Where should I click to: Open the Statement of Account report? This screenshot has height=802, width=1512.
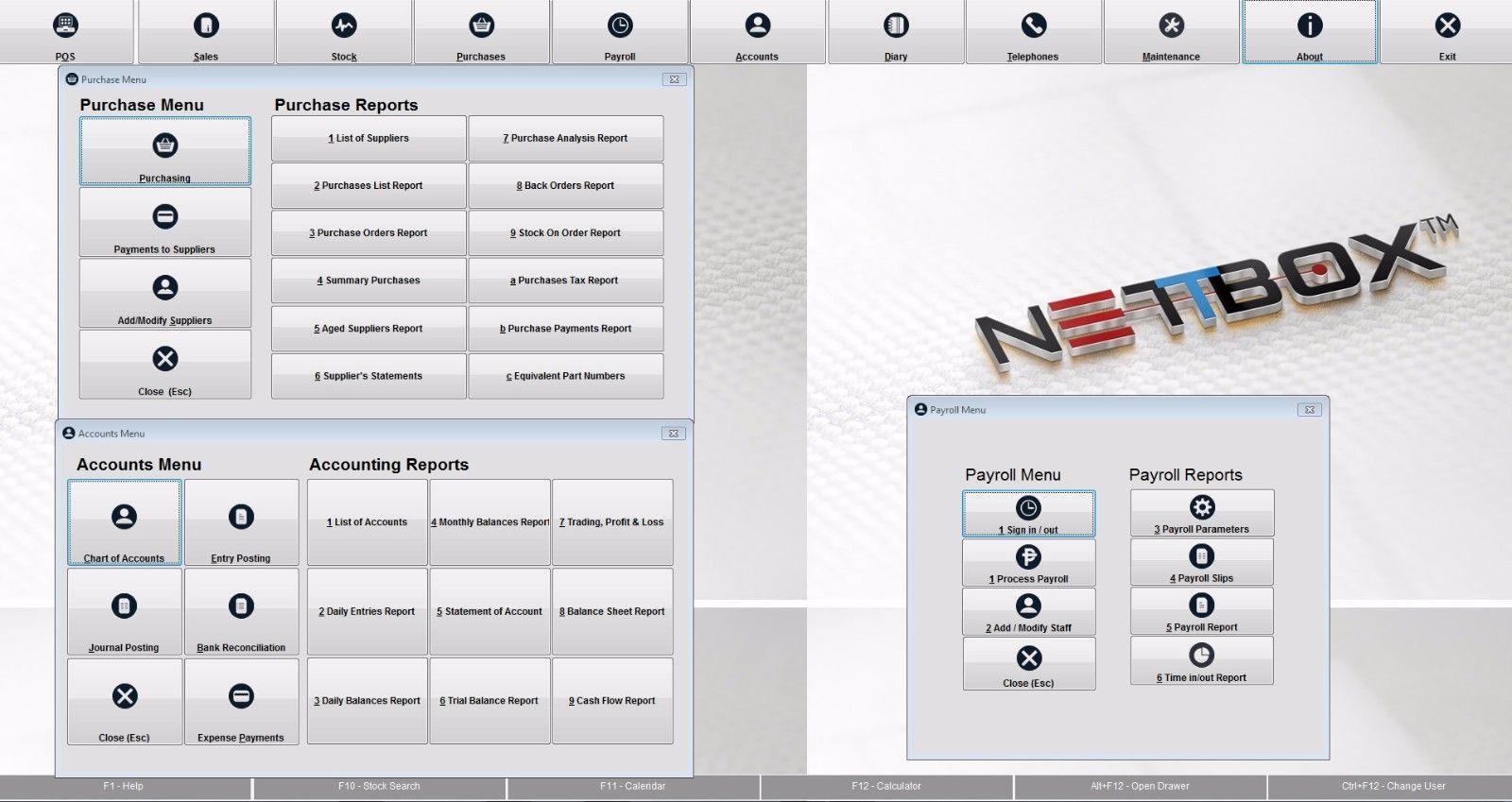(x=490, y=611)
